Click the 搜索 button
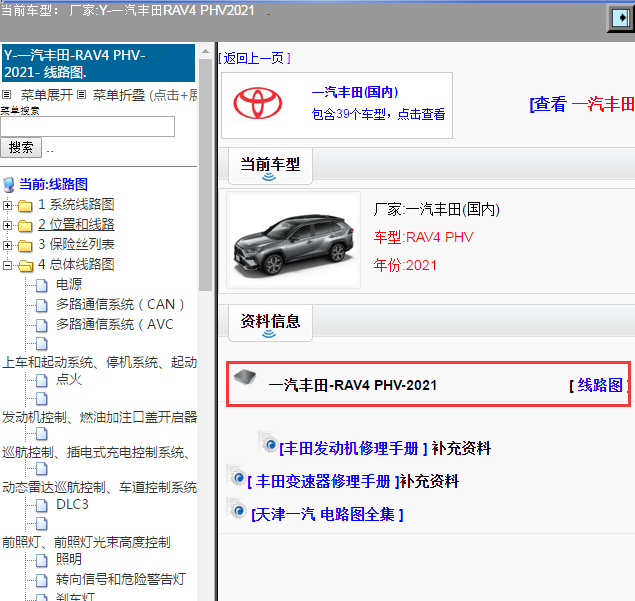The height and width of the screenshot is (601, 635). pos(21,147)
